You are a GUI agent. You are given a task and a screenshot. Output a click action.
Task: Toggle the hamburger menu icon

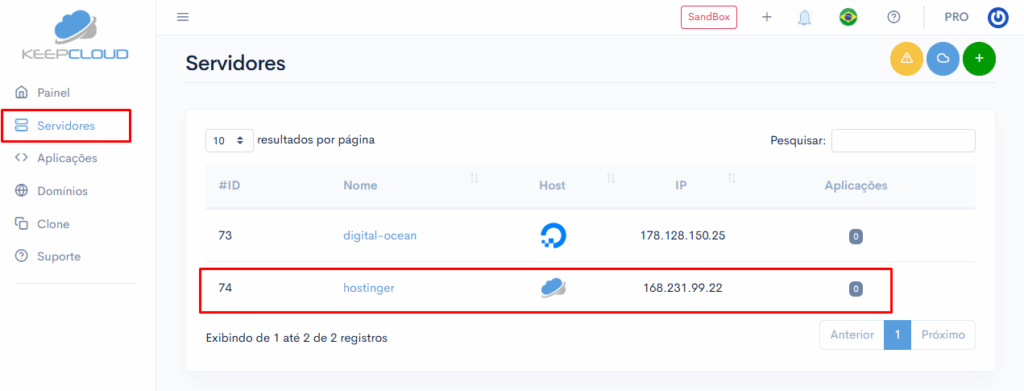pos(183,17)
